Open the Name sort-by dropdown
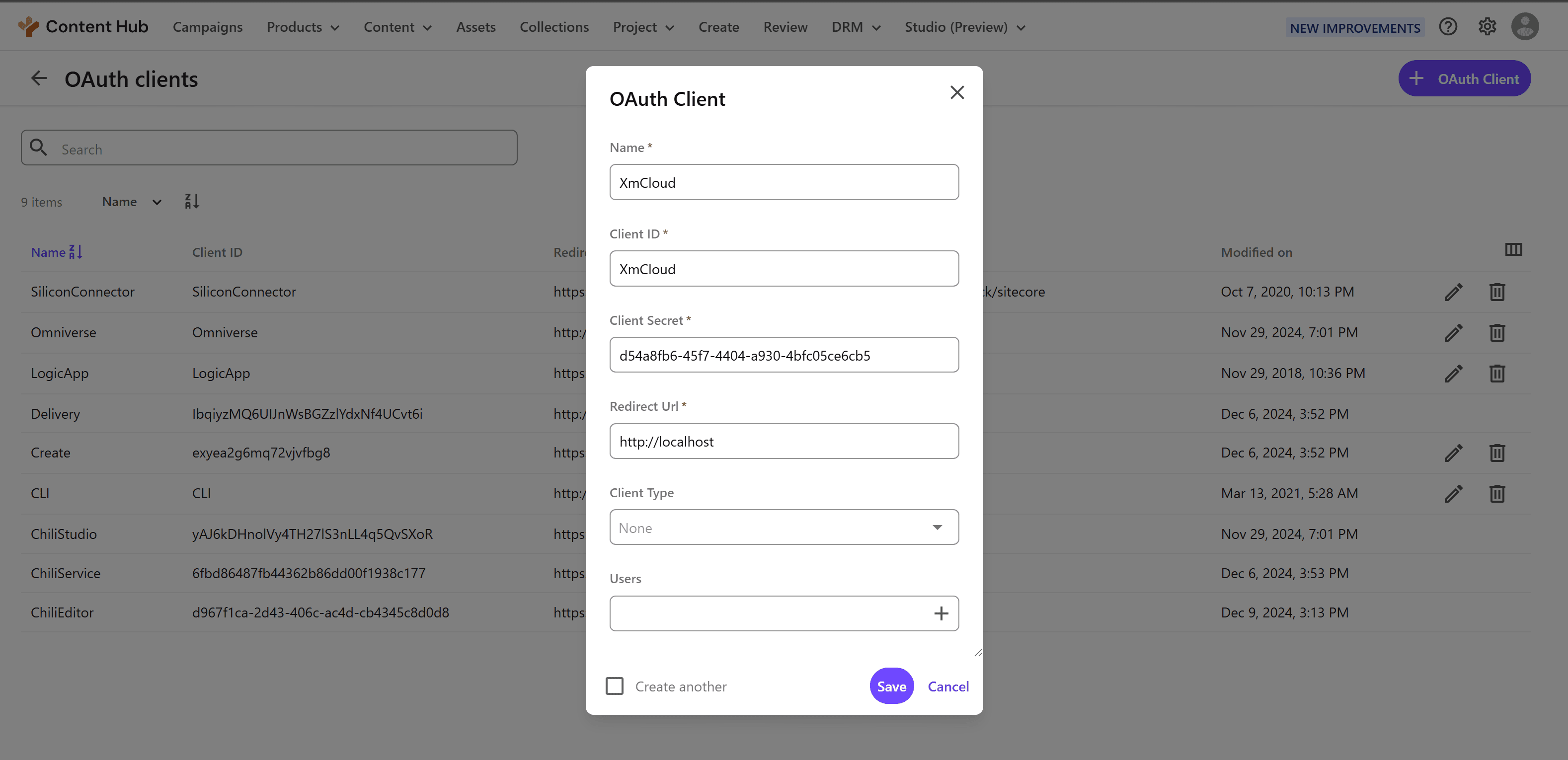The width and height of the screenshot is (1568, 760). coord(132,201)
